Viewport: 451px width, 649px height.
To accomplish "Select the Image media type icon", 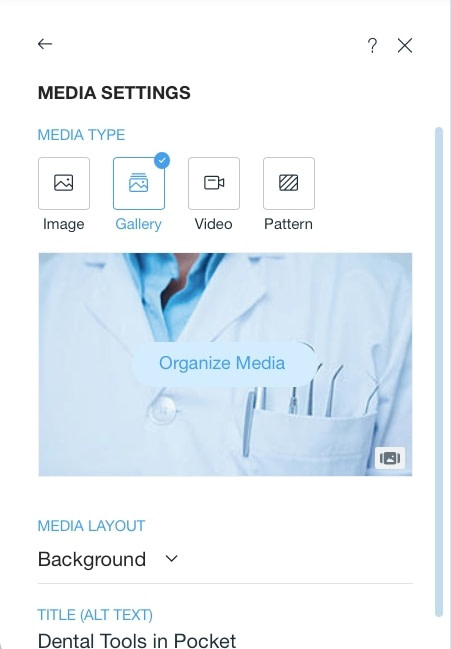I will tap(64, 183).
